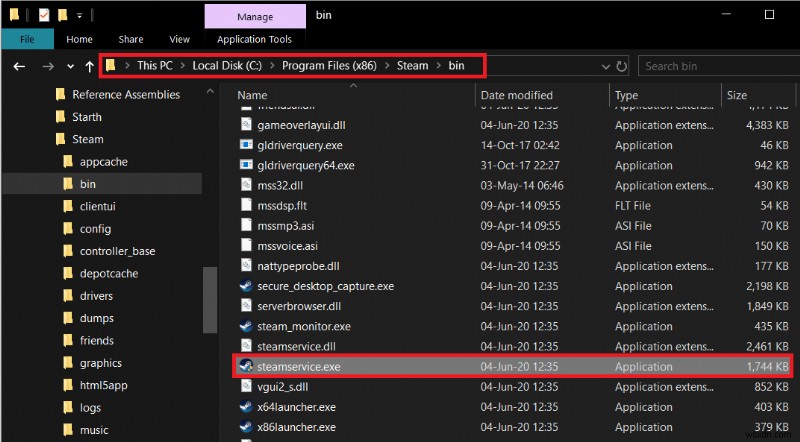Expand chevron after Local Disk (C:)

pyautogui.click(x=272, y=66)
